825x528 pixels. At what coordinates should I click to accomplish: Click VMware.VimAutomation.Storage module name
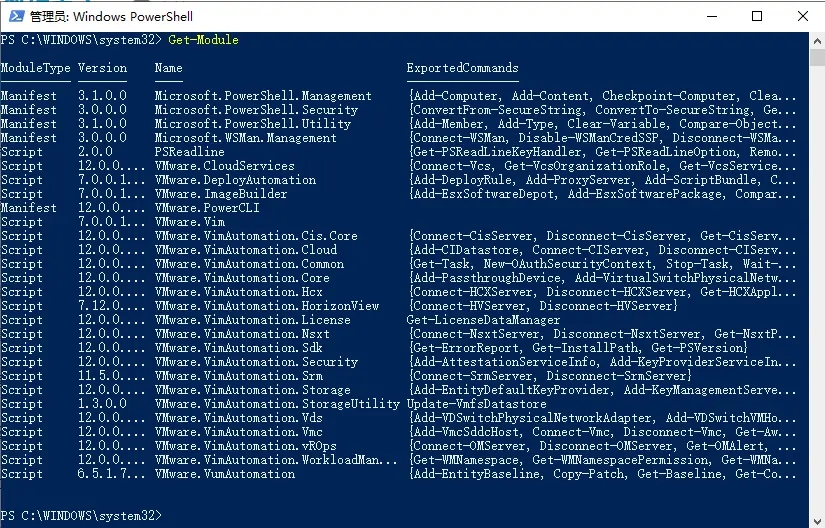pyautogui.click(x=253, y=390)
